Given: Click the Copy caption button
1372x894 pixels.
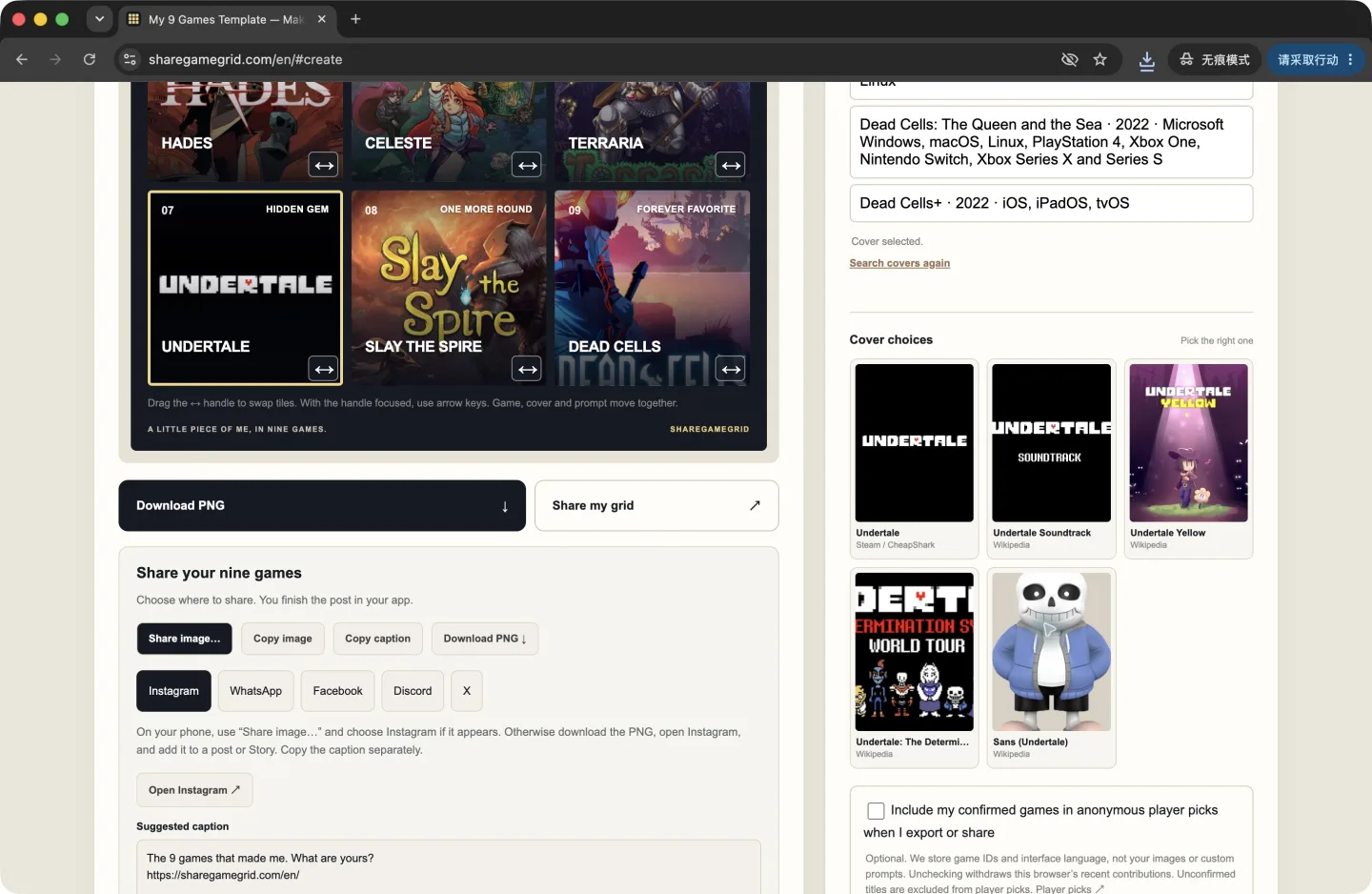Looking at the screenshot, I should (x=377, y=639).
